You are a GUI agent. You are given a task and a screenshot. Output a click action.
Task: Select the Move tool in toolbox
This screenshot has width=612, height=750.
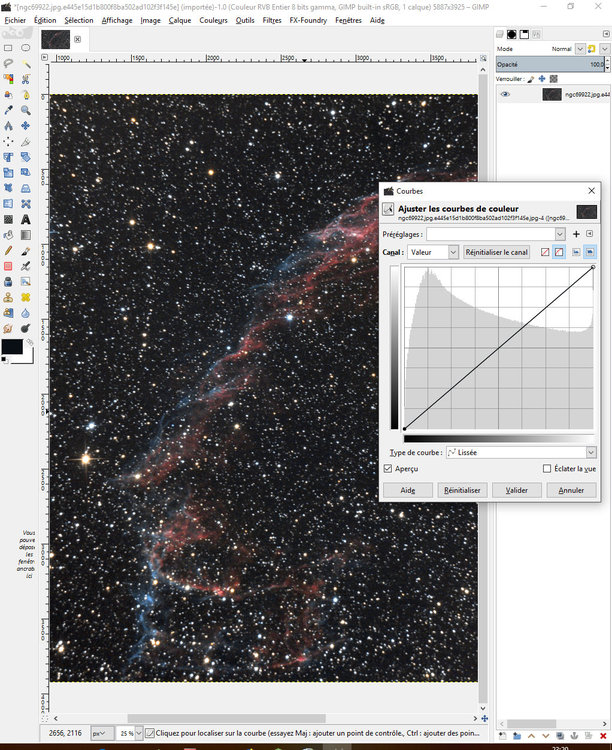tap(25, 126)
